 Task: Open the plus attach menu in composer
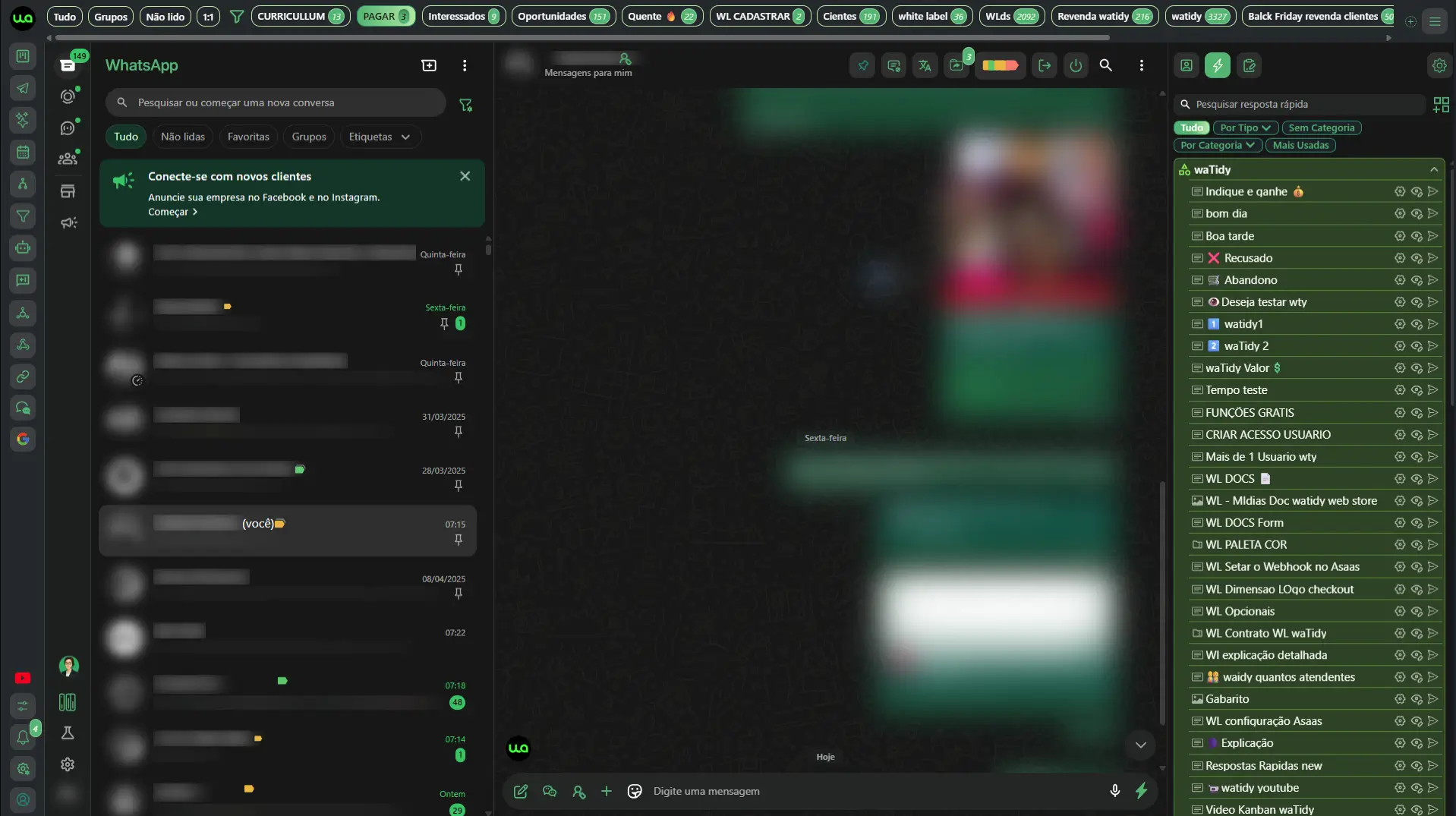[x=607, y=791]
